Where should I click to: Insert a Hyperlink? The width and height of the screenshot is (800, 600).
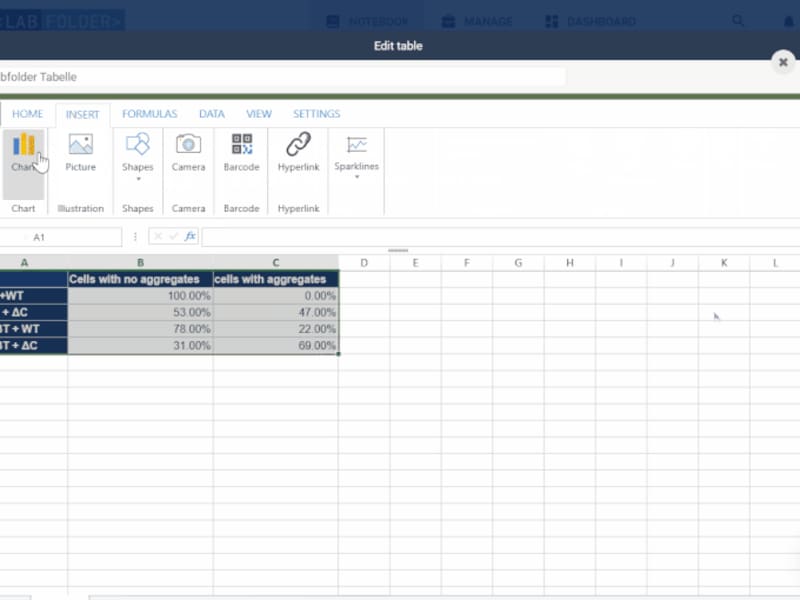click(298, 152)
